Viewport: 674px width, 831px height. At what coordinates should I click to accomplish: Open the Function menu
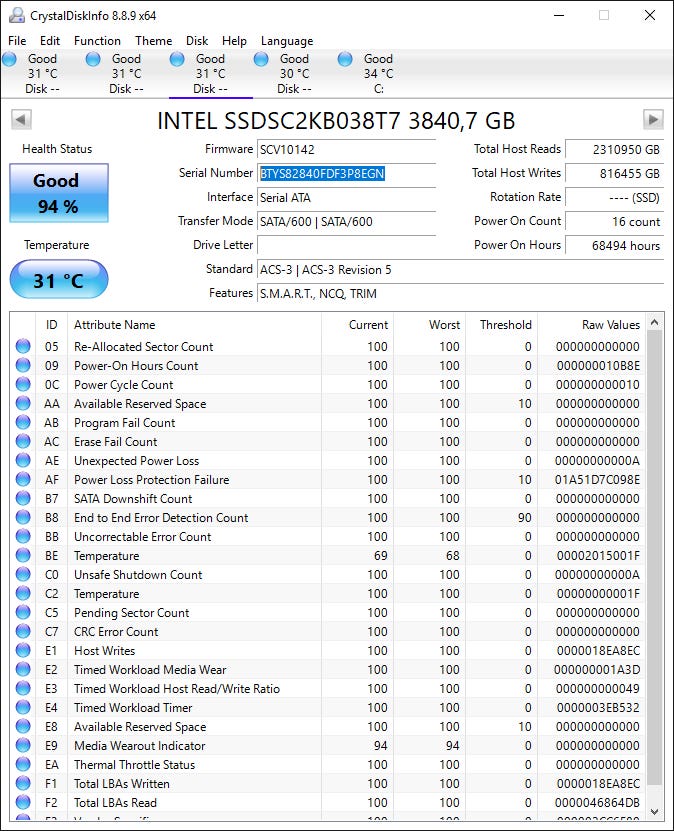click(97, 41)
